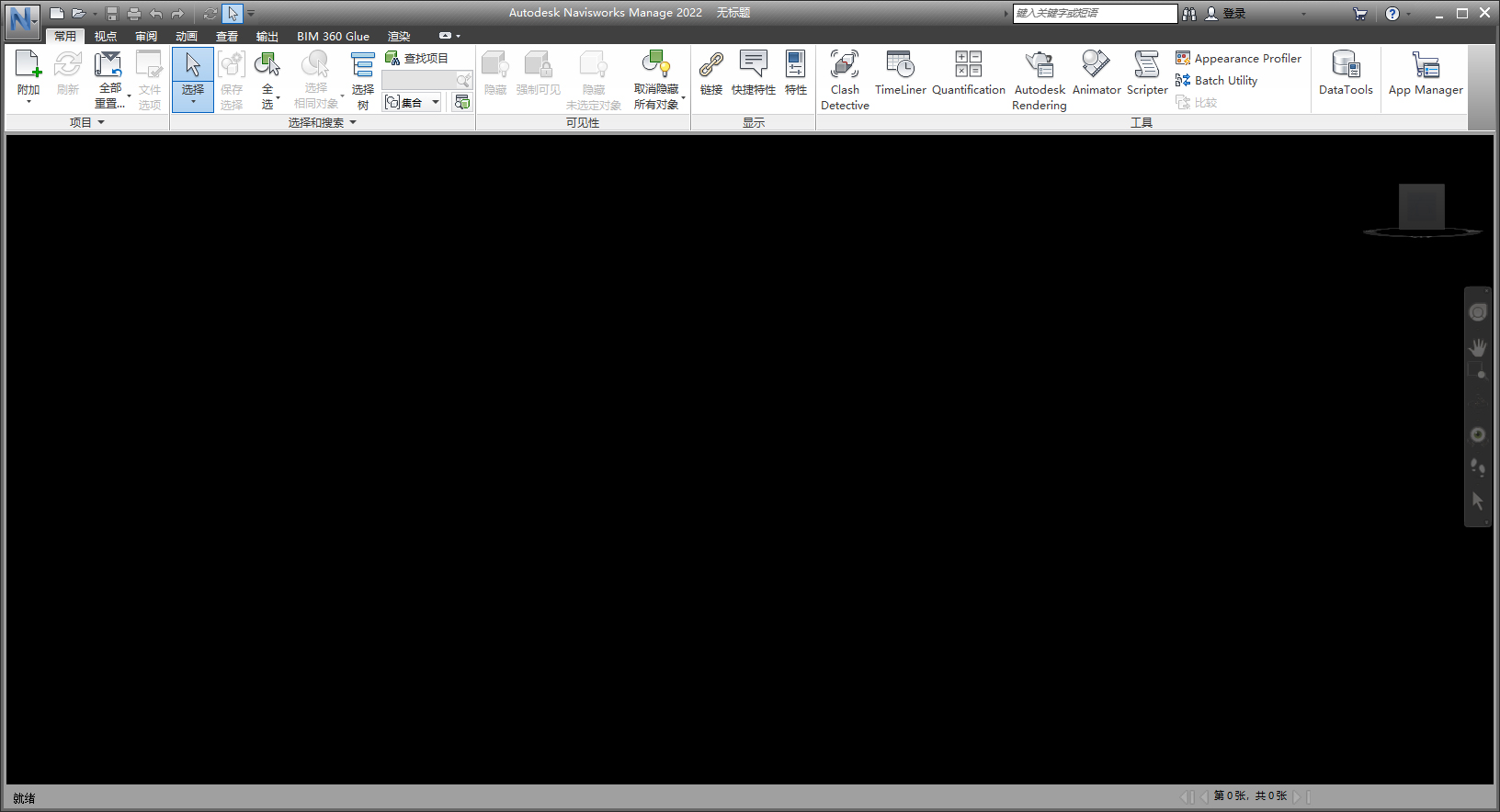Select the Look Around tool on navigation bar
1500x812 pixels.
click(x=1478, y=434)
